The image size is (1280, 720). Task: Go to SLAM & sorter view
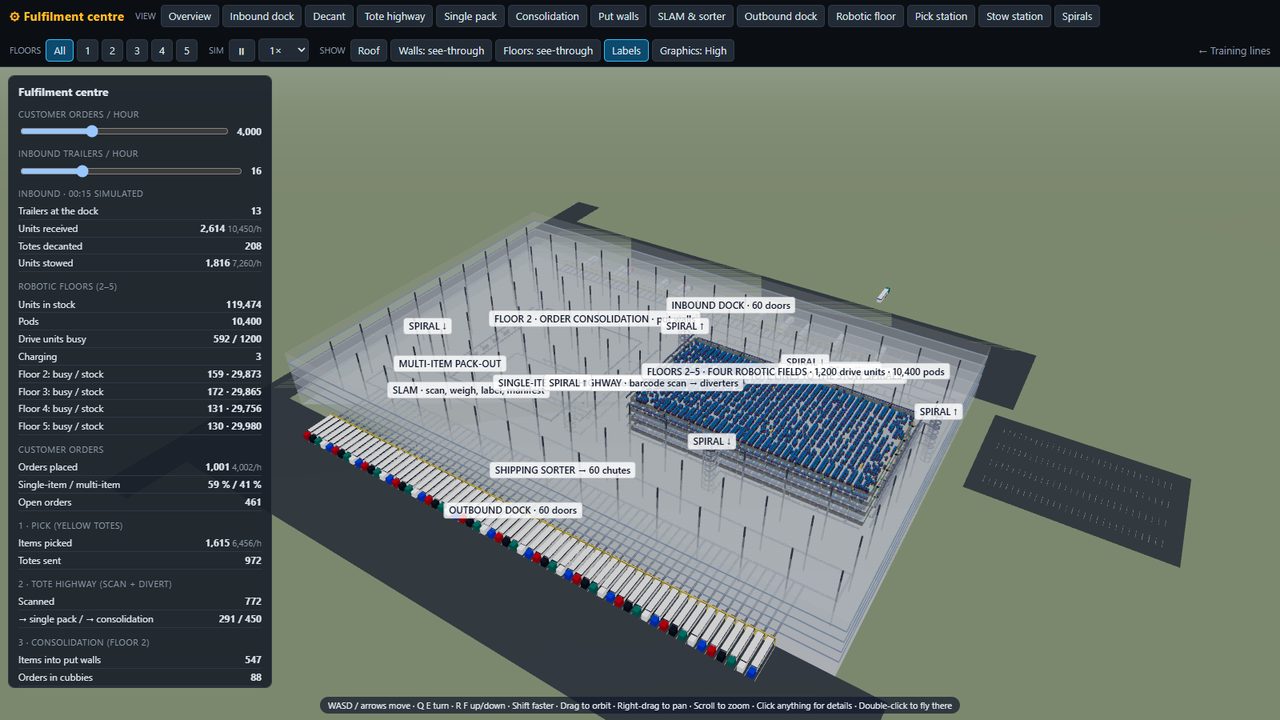coord(691,16)
